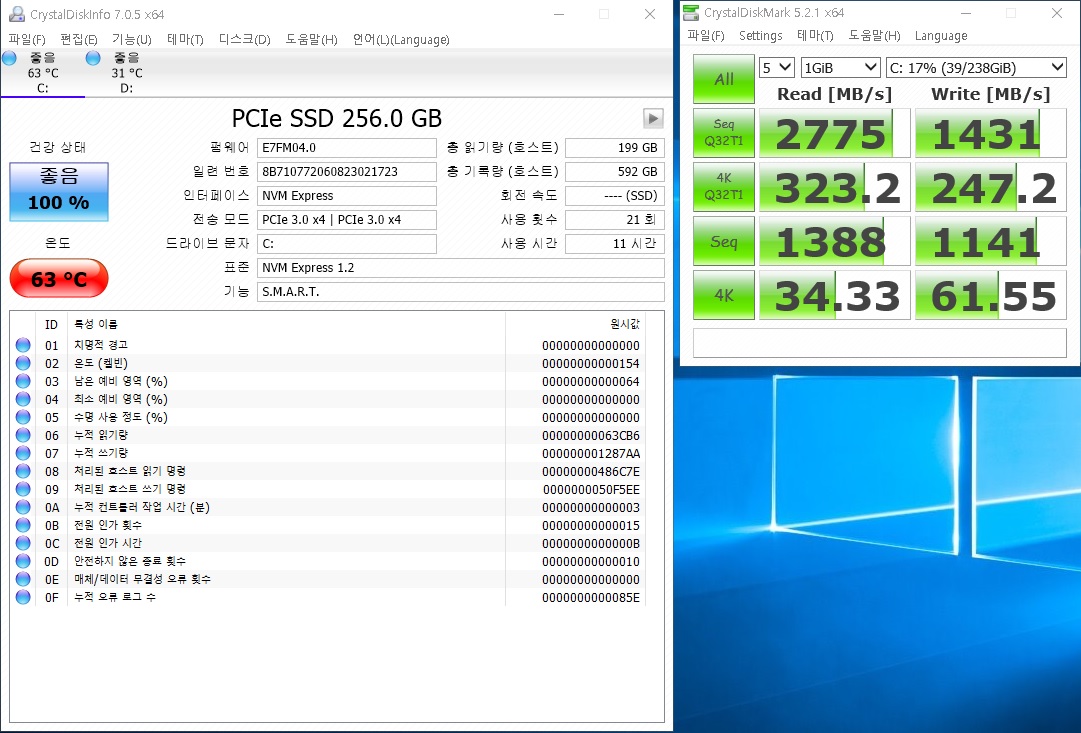Viewport: 1081px width, 733px height.
Task: Click the next disk arrow button
Action: pos(653,118)
